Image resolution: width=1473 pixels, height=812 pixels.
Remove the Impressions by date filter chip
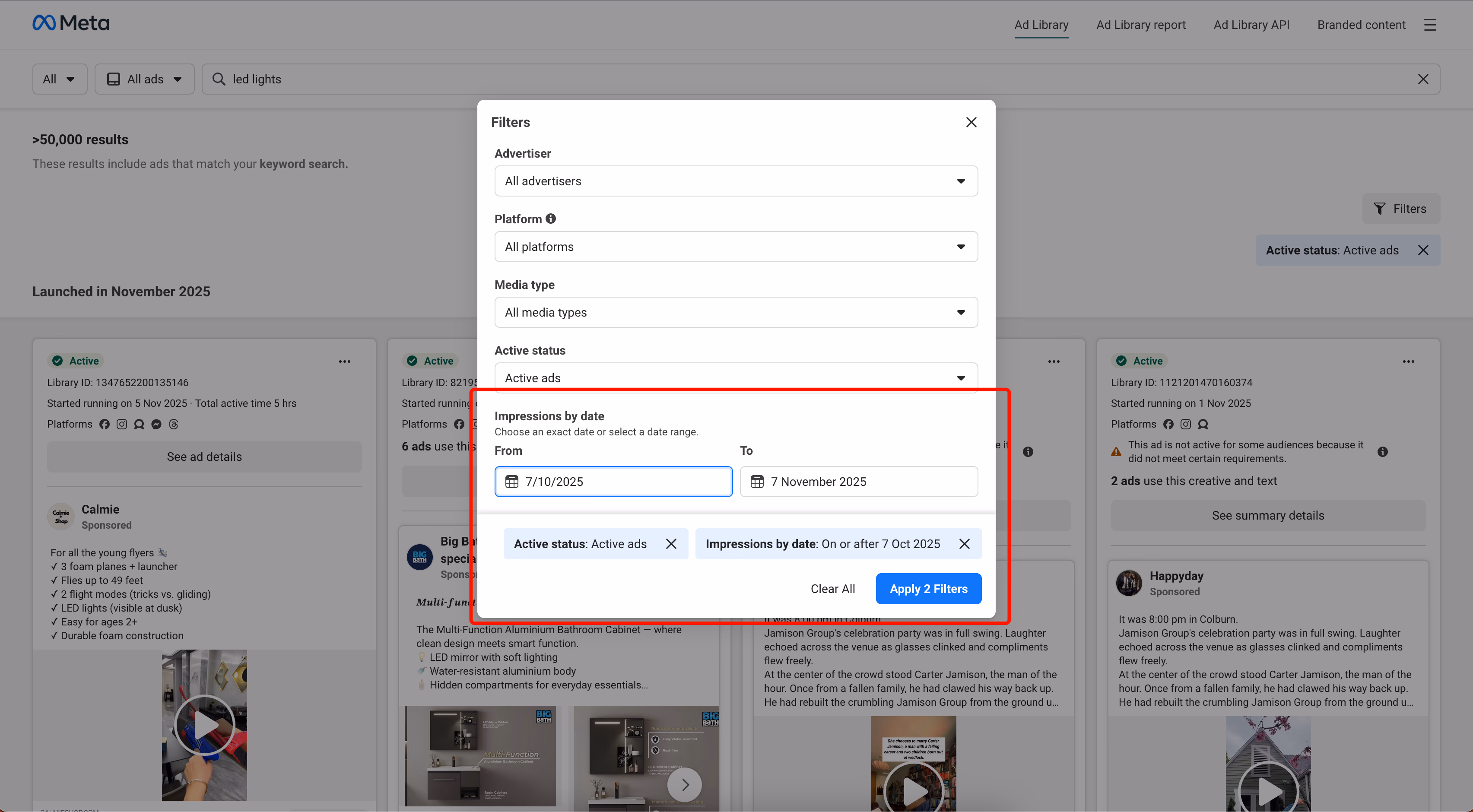[964, 544]
